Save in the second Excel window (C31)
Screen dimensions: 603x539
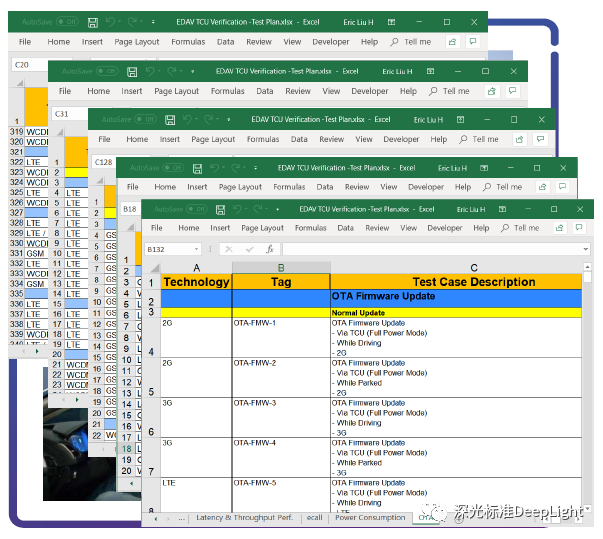point(132,72)
